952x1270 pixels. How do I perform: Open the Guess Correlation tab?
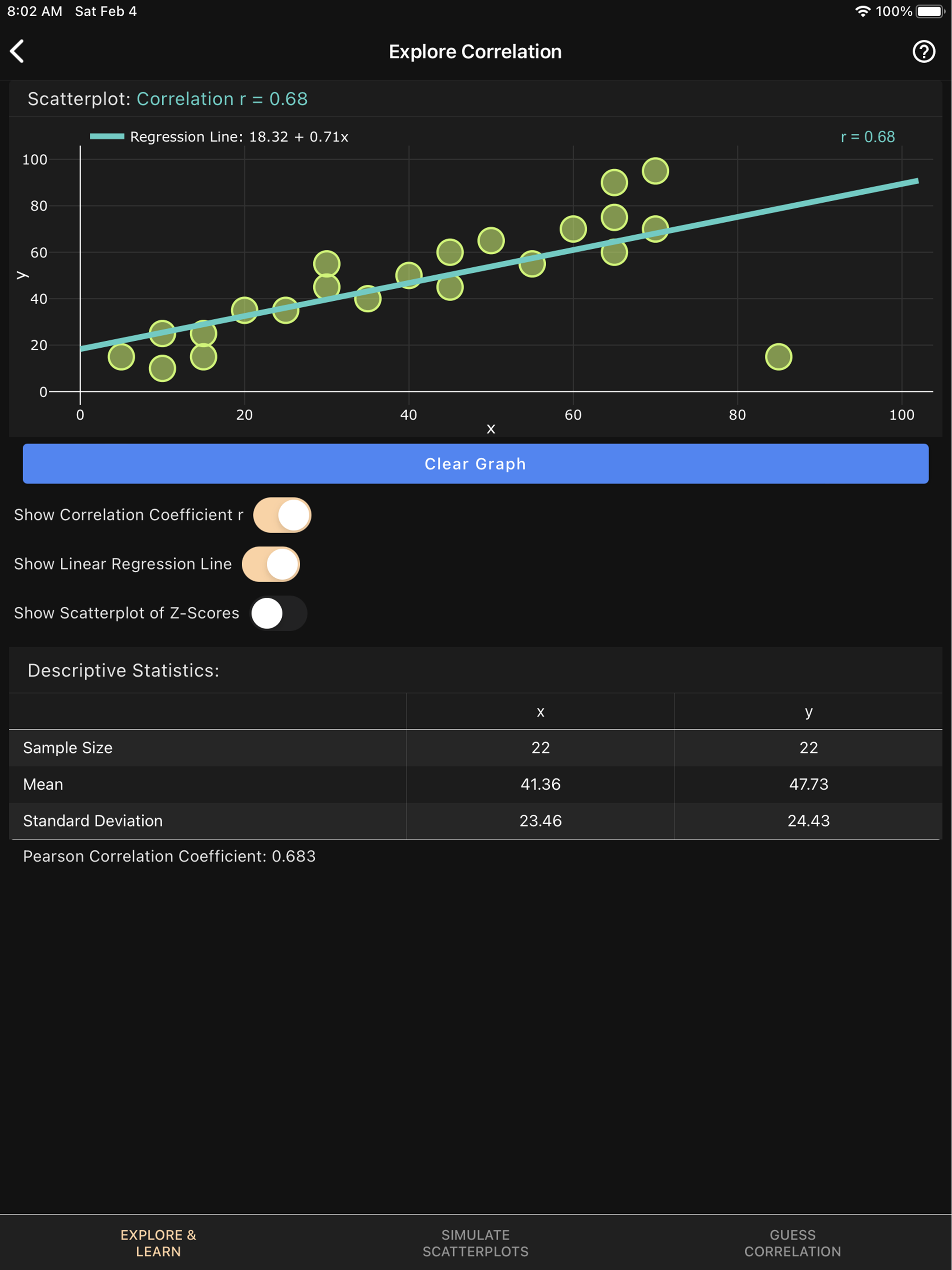pos(793,1243)
